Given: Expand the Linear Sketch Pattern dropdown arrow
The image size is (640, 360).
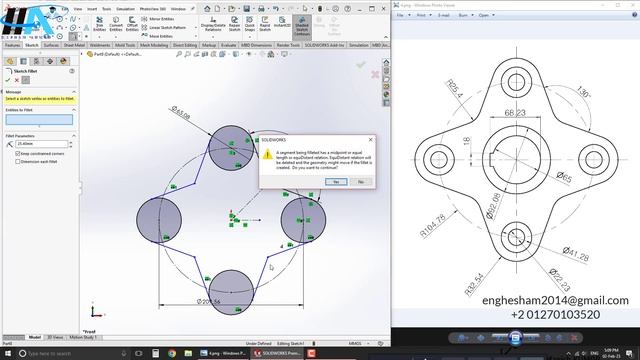Looking at the screenshot, I should coord(196,27).
